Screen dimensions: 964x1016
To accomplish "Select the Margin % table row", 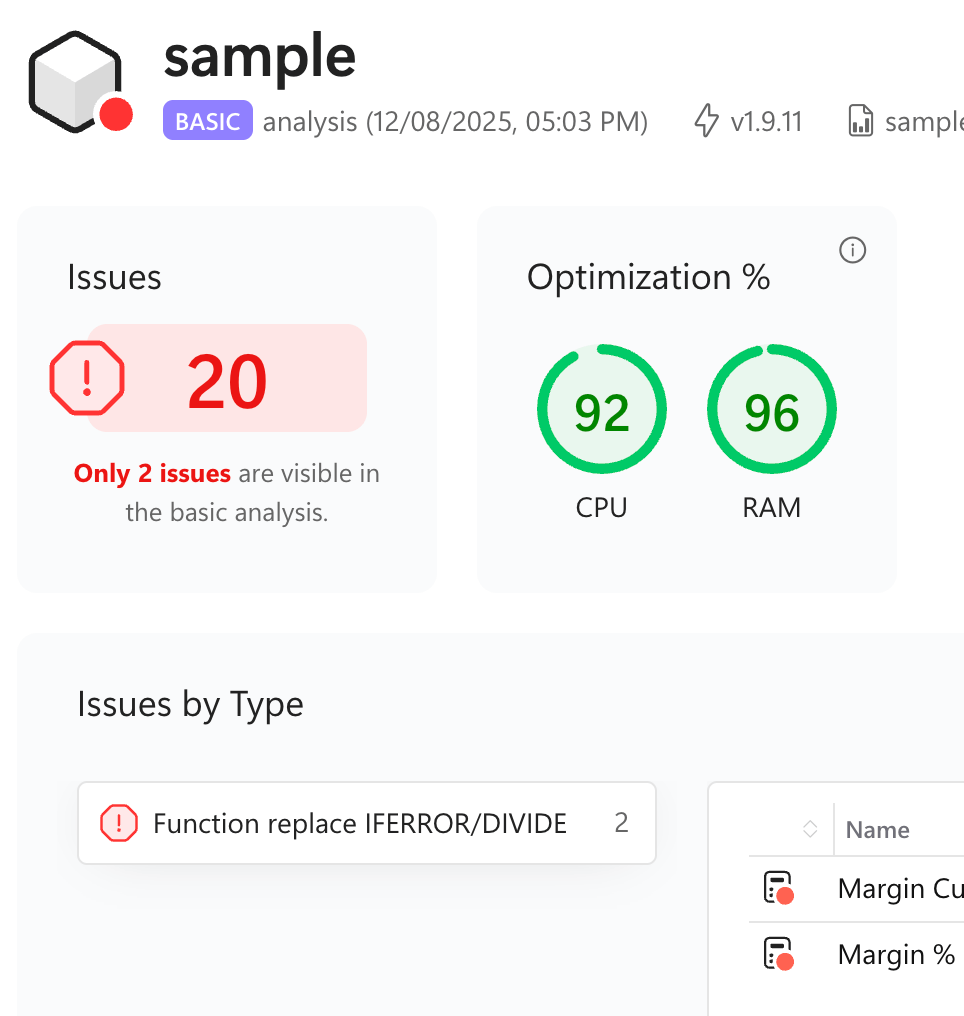I will (x=896, y=954).
